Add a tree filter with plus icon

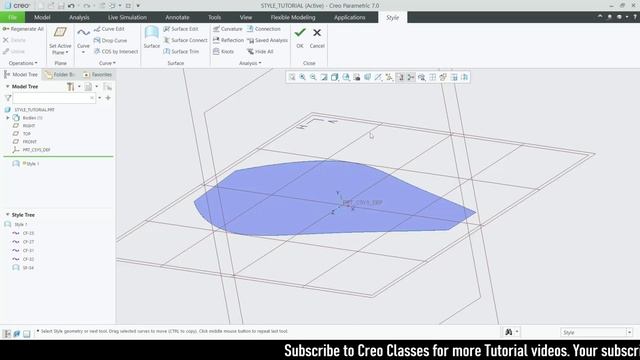(108, 98)
